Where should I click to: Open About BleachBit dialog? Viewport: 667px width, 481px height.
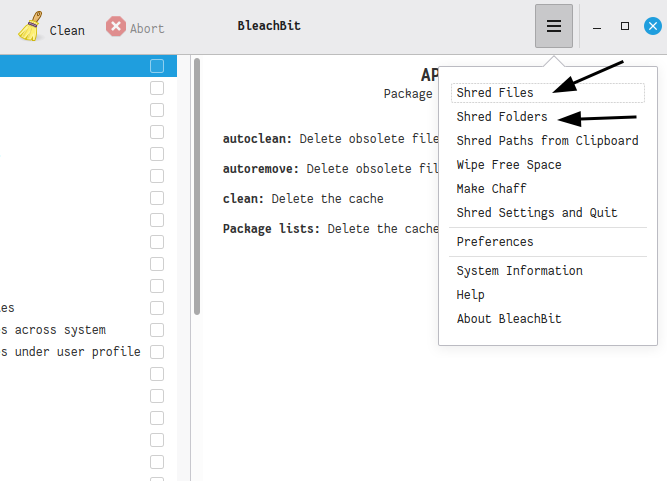coord(509,319)
